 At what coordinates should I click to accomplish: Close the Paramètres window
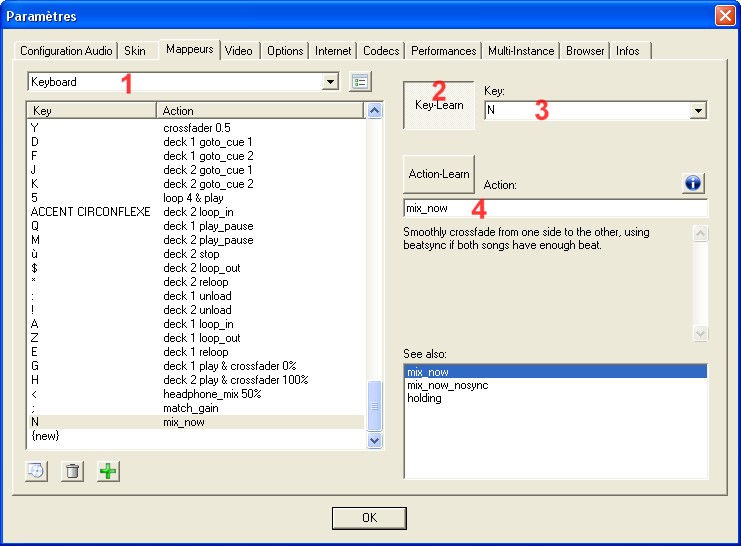click(x=725, y=16)
